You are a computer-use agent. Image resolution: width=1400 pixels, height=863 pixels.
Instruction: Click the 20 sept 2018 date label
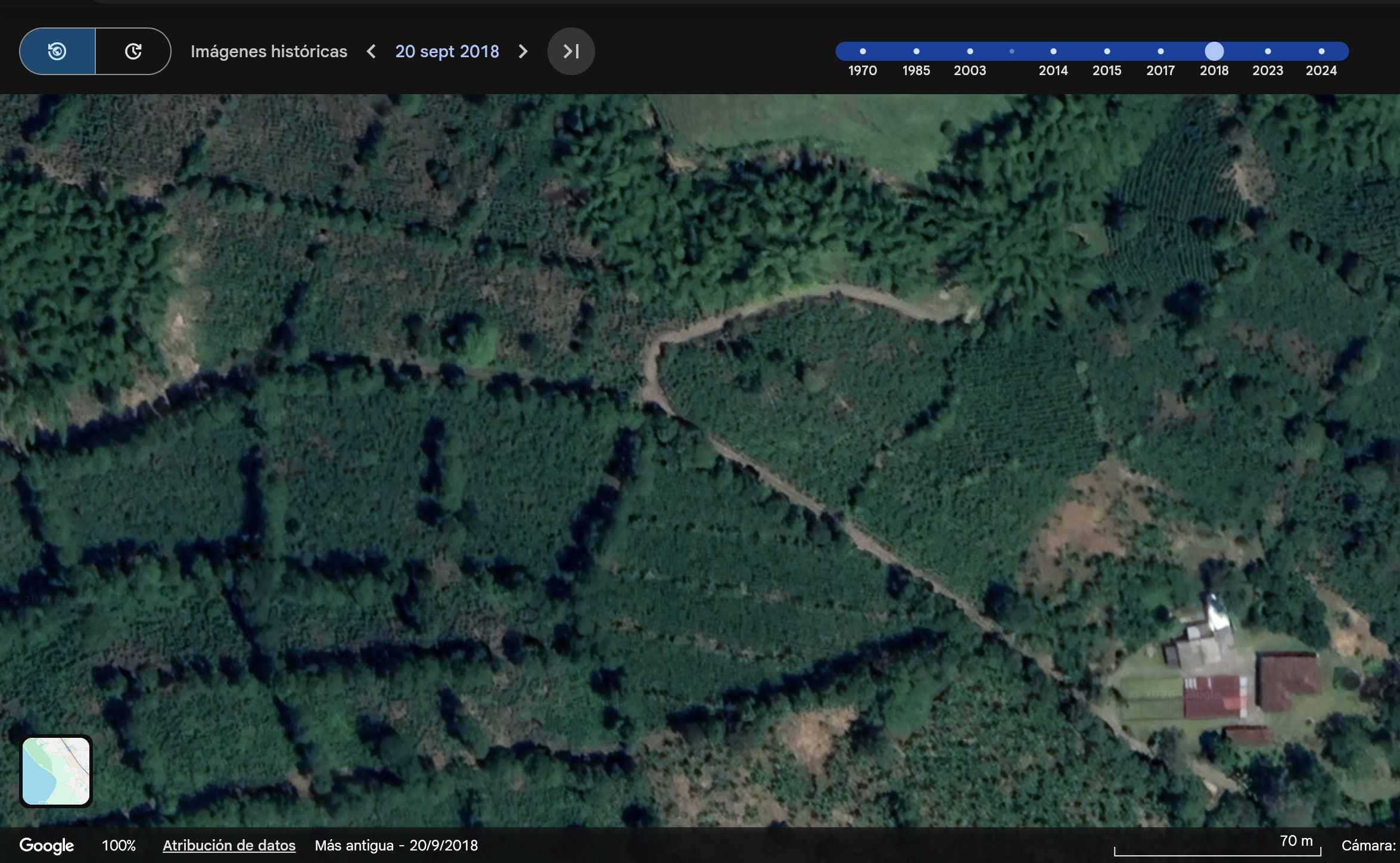pyautogui.click(x=447, y=51)
